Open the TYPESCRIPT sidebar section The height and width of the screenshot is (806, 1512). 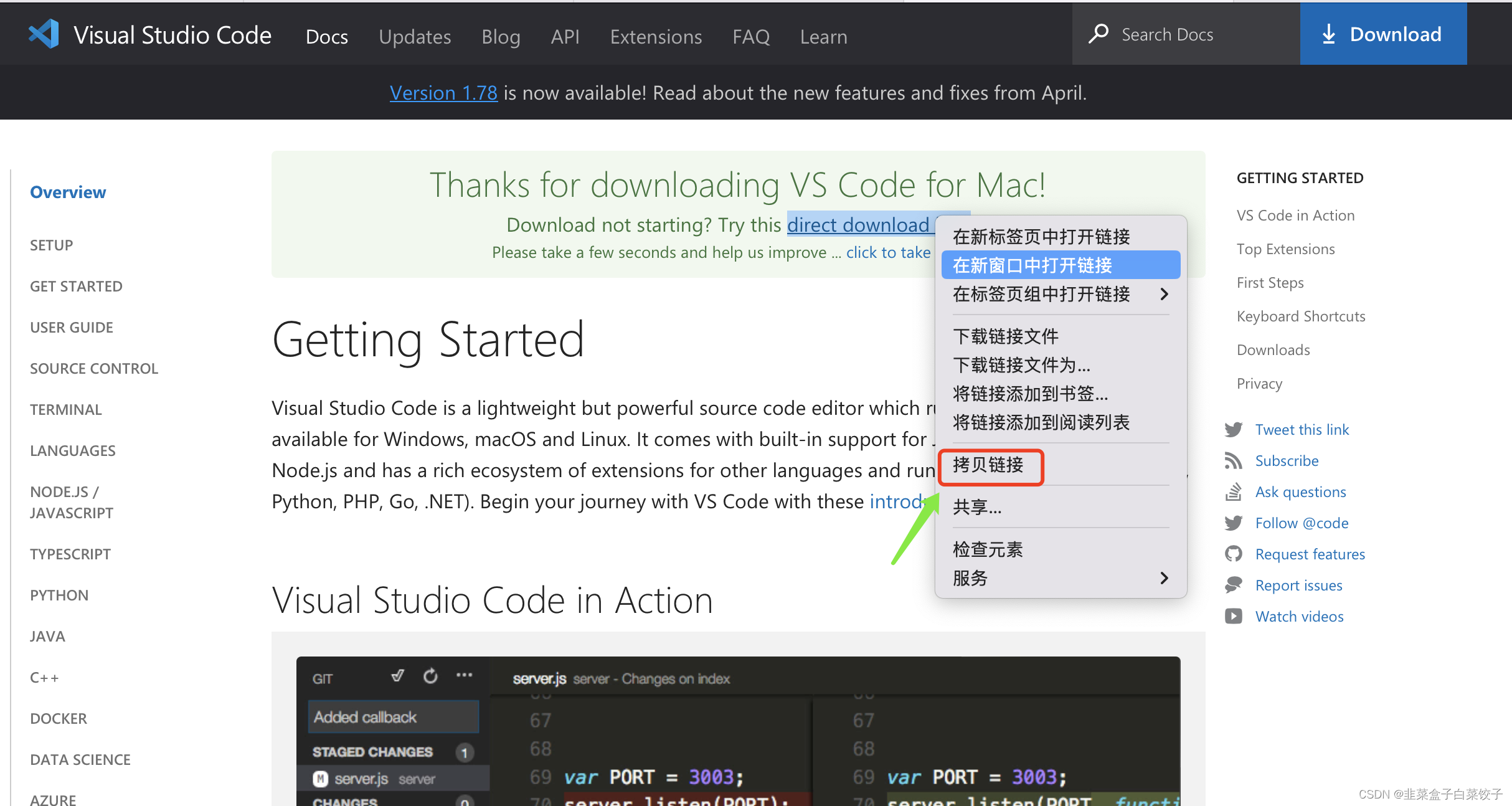70,554
